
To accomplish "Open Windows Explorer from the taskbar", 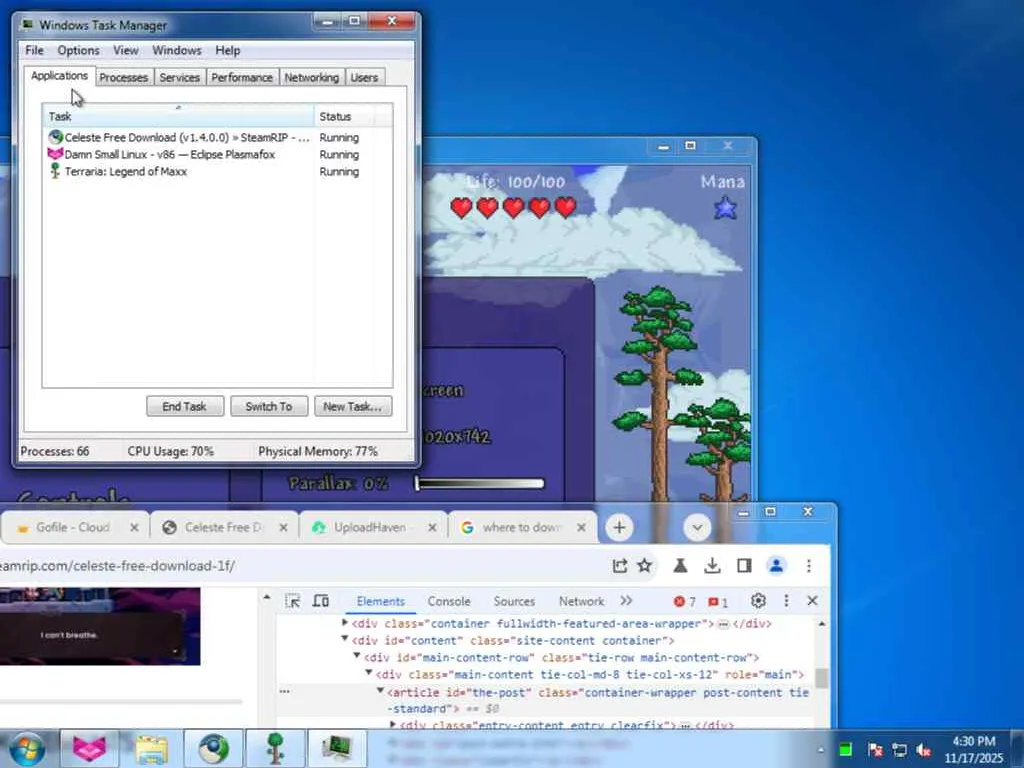I will coord(152,749).
